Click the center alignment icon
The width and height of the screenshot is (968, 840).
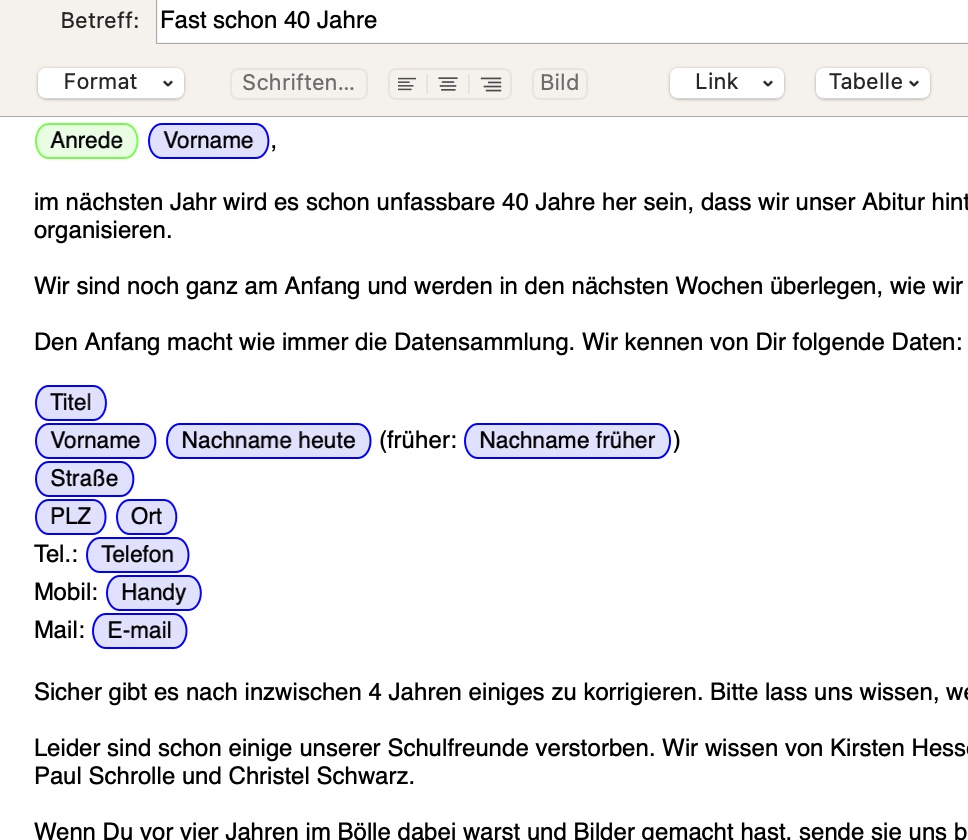[448, 84]
